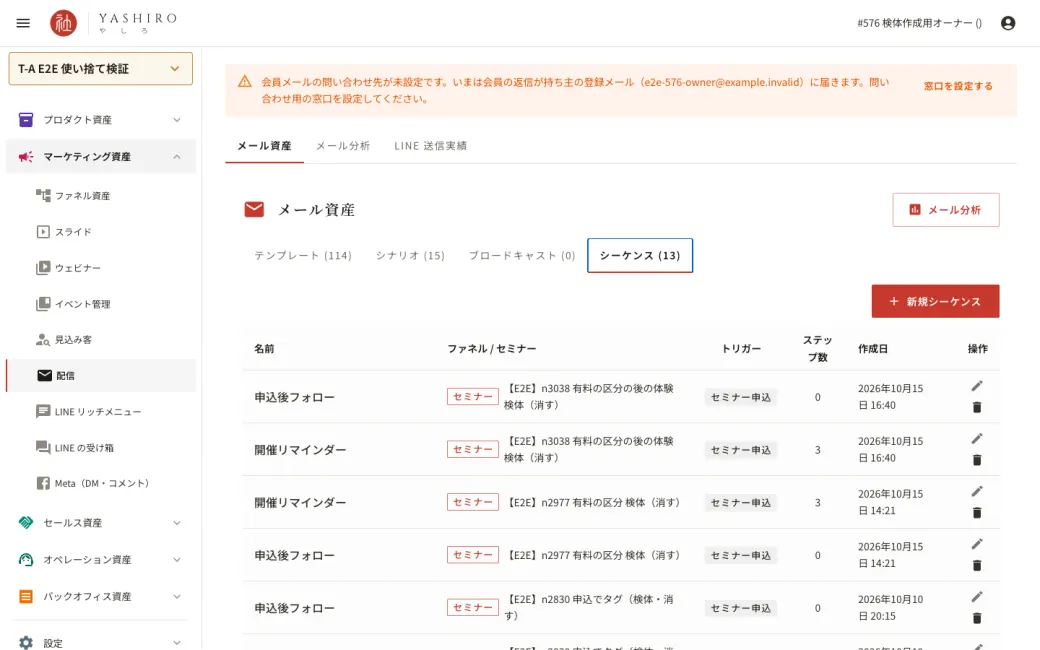1040x650 pixels.
Task: Click the 2026年10月10日 20:15 date cell
Action: point(890,608)
